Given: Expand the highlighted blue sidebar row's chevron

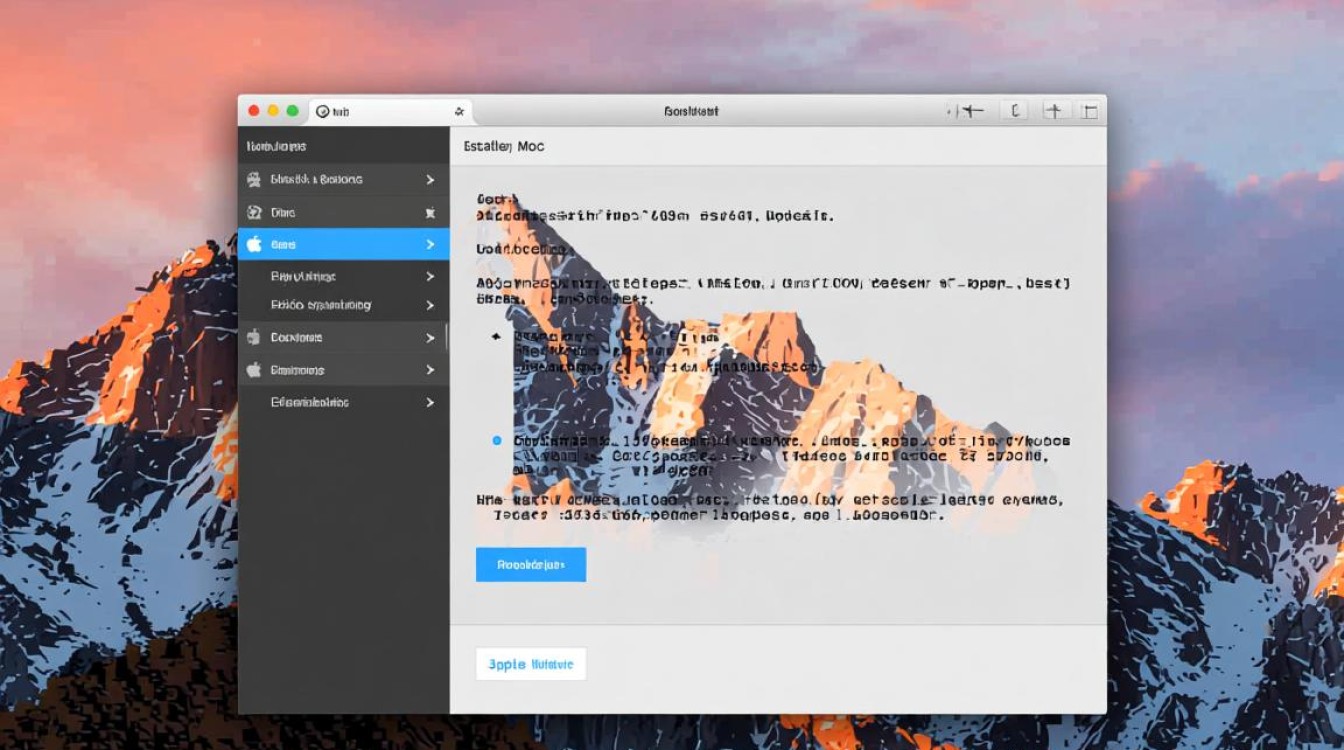Looking at the screenshot, I should point(430,244).
